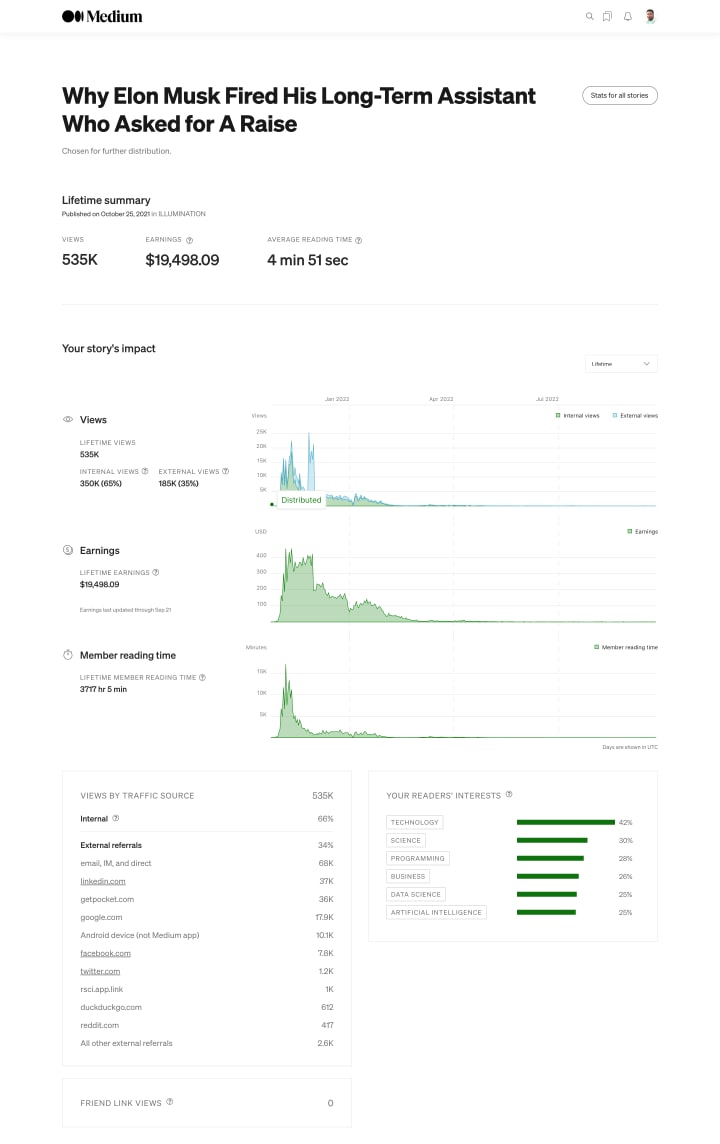Toggle the Member reading time legend item

pyautogui.click(x=626, y=647)
